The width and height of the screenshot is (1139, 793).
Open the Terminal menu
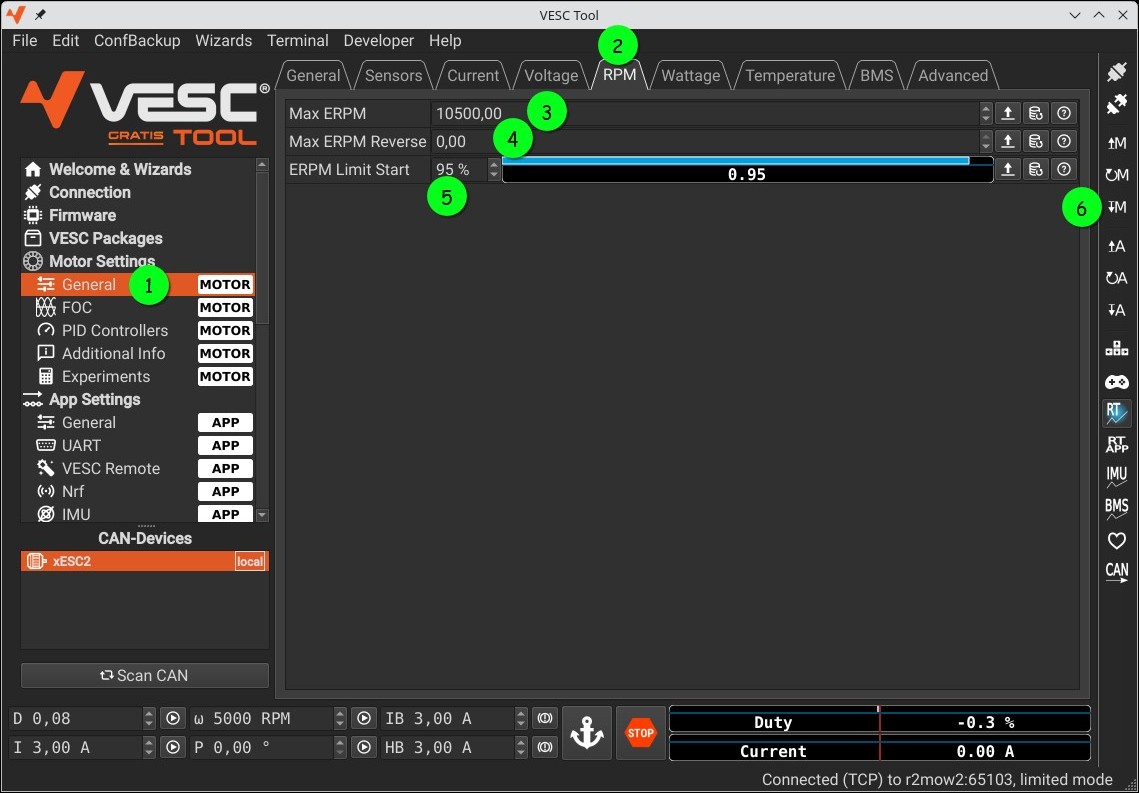[x=297, y=41]
